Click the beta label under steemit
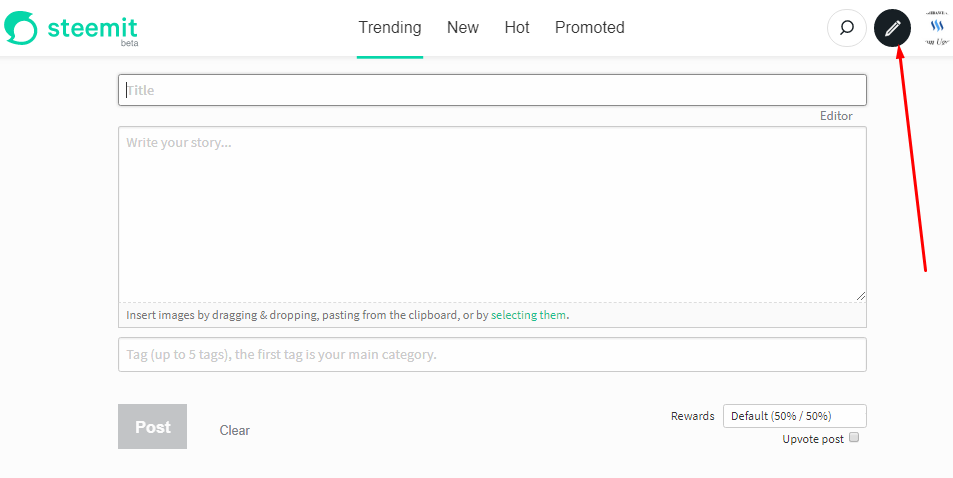 (x=128, y=44)
